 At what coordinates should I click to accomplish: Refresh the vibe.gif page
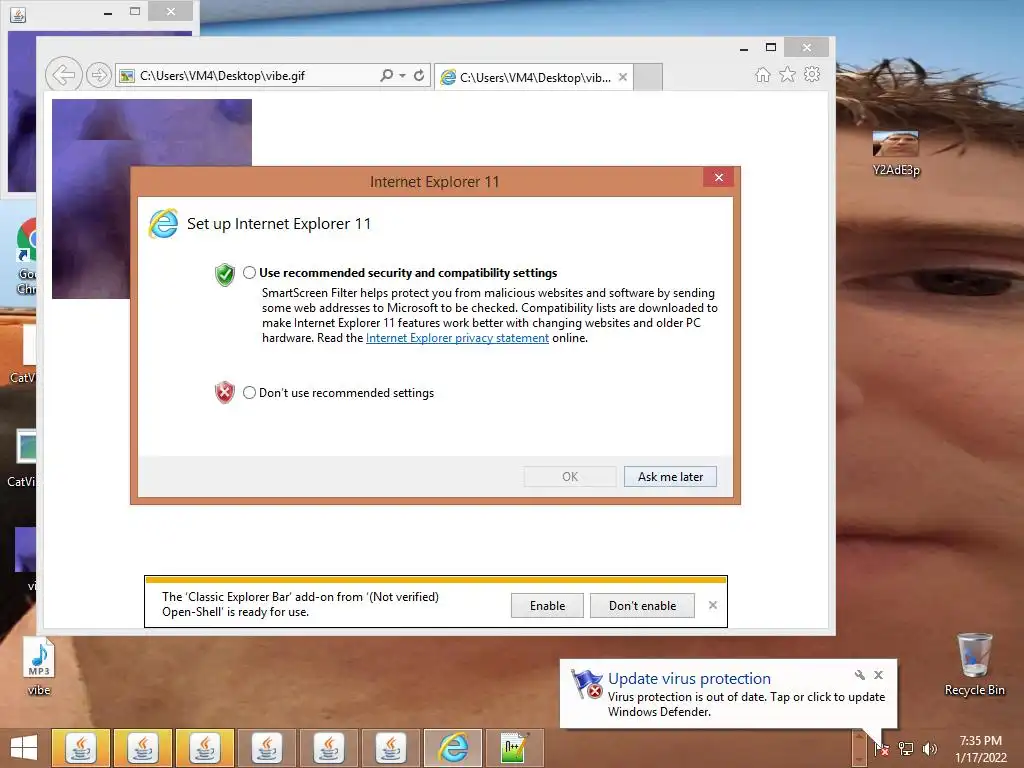[x=419, y=75]
